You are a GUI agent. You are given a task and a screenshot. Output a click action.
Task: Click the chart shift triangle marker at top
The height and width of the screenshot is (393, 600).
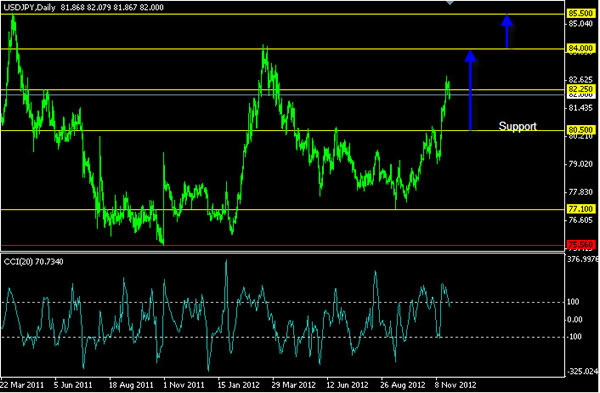coord(450,3)
